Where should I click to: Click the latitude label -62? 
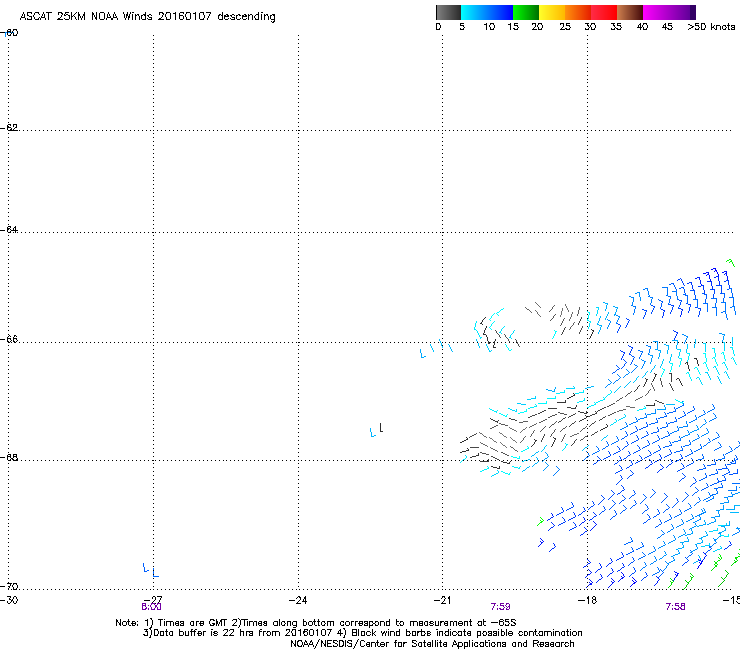coord(10,127)
